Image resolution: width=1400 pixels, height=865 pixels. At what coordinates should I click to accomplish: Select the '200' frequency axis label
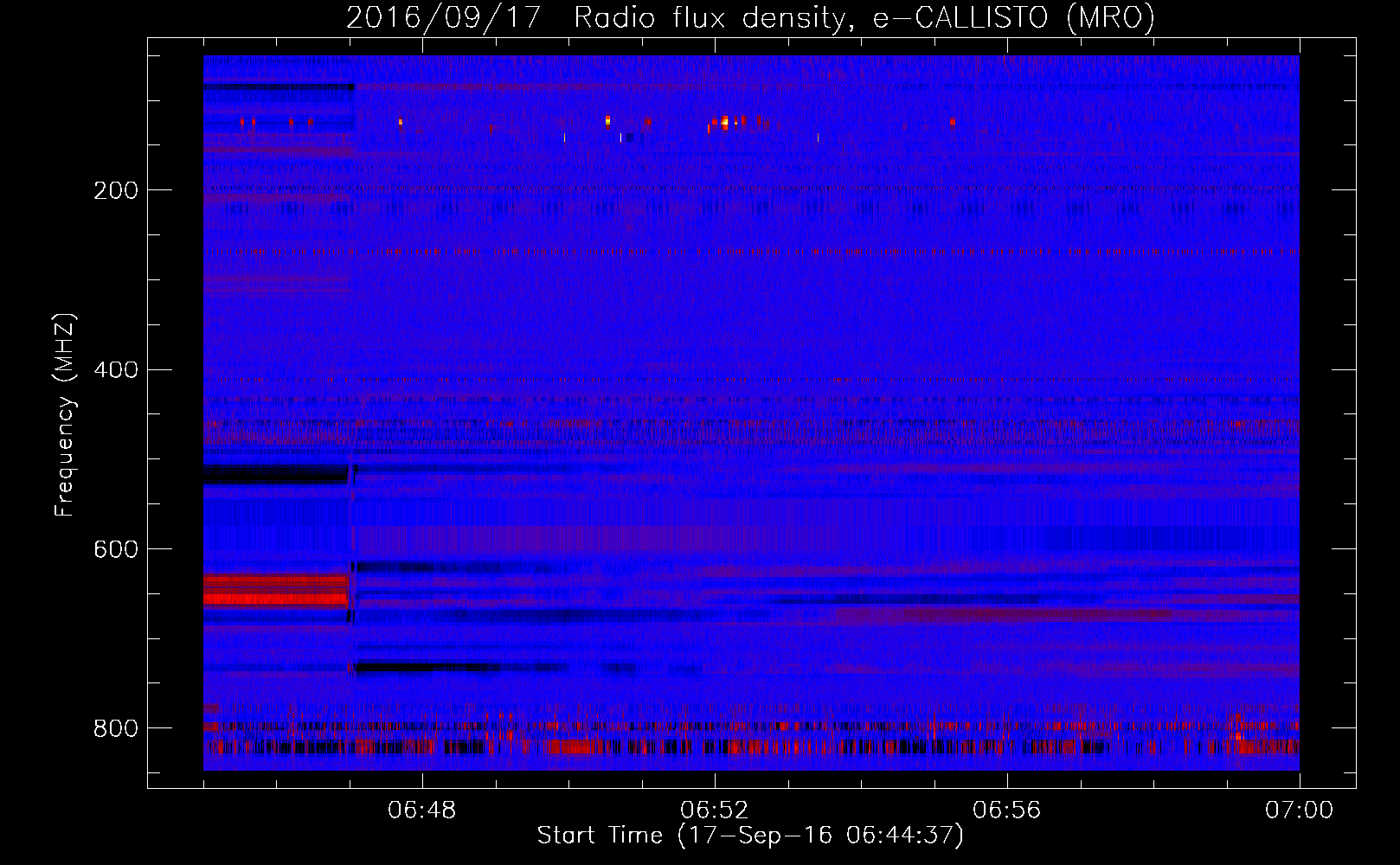click(x=116, y=190)
